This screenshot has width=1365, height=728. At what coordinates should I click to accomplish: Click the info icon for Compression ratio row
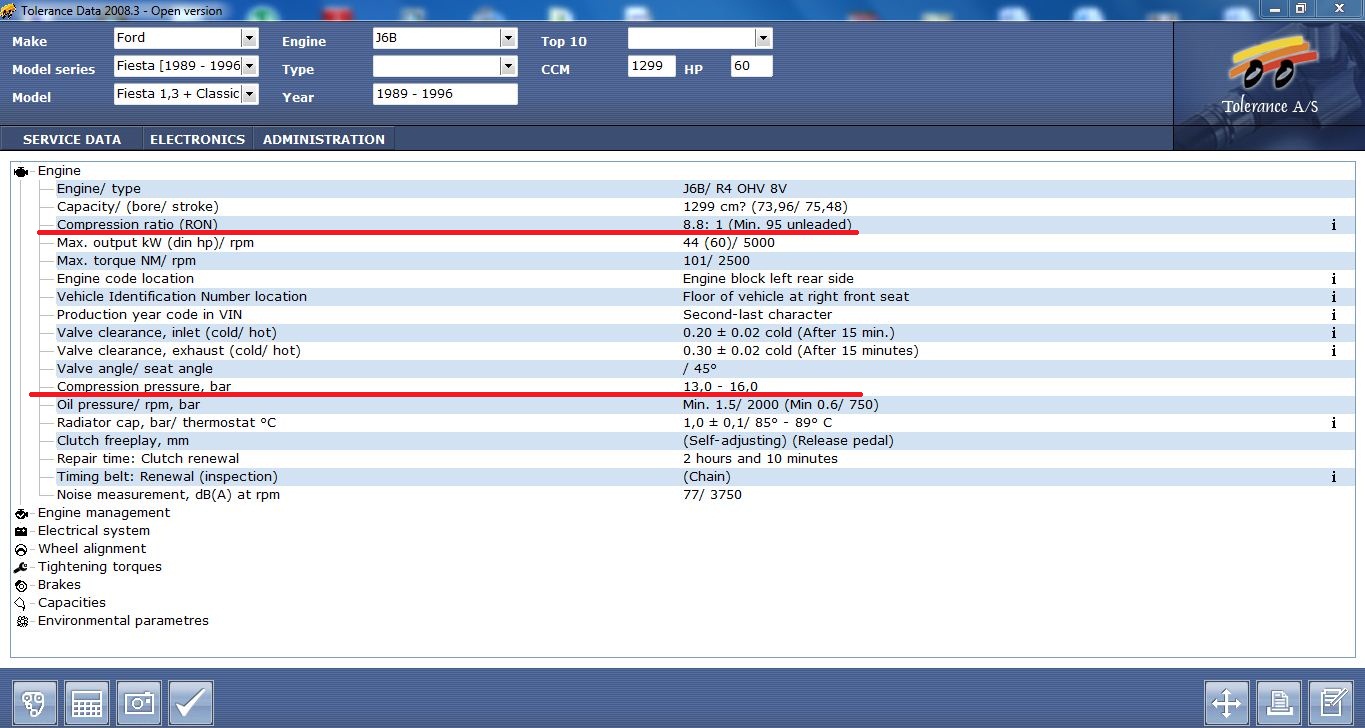coord(1334,225)
